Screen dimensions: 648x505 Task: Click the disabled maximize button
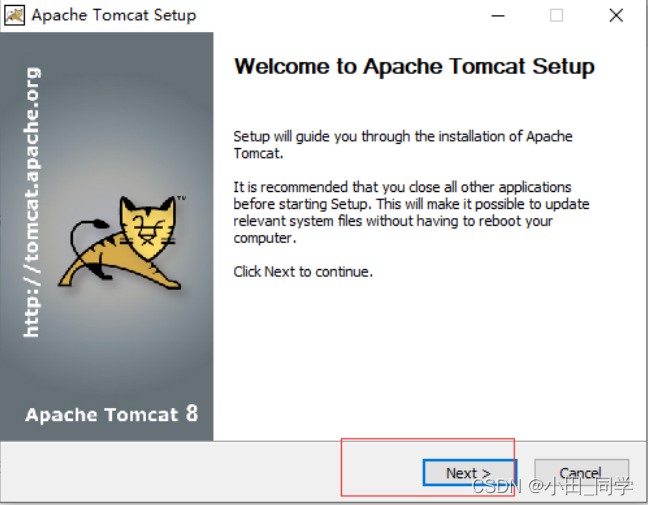click(x=556, y=16)
